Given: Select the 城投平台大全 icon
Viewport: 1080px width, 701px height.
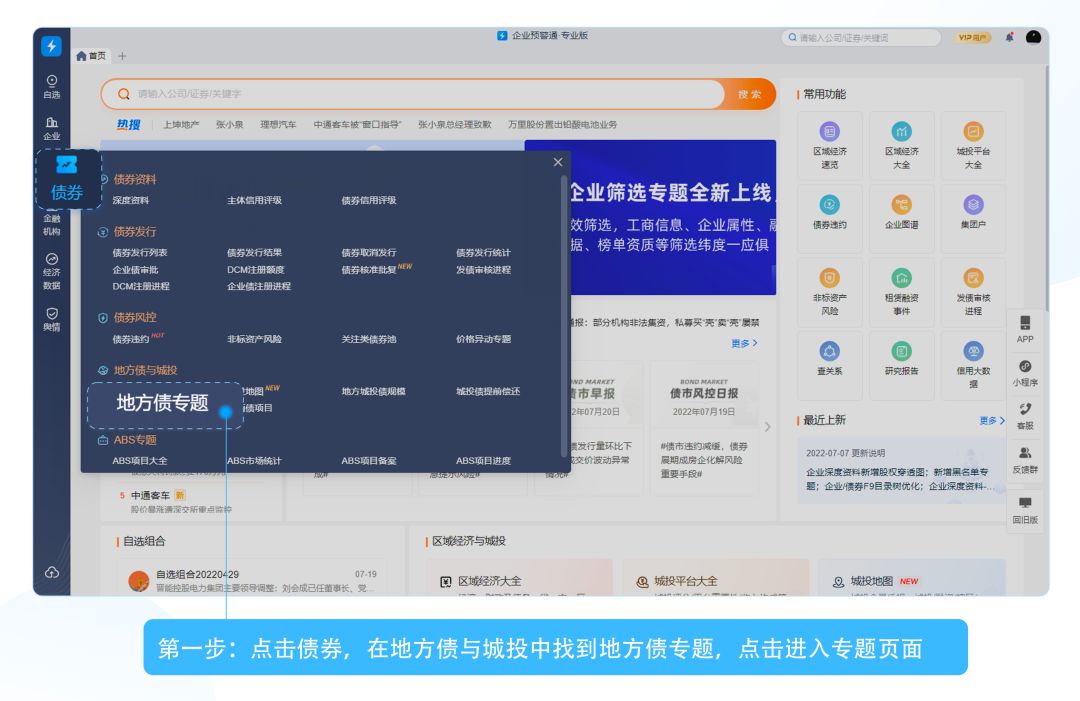Looking at the screenshot, I should pyautogui.click(x=973, y=145).
